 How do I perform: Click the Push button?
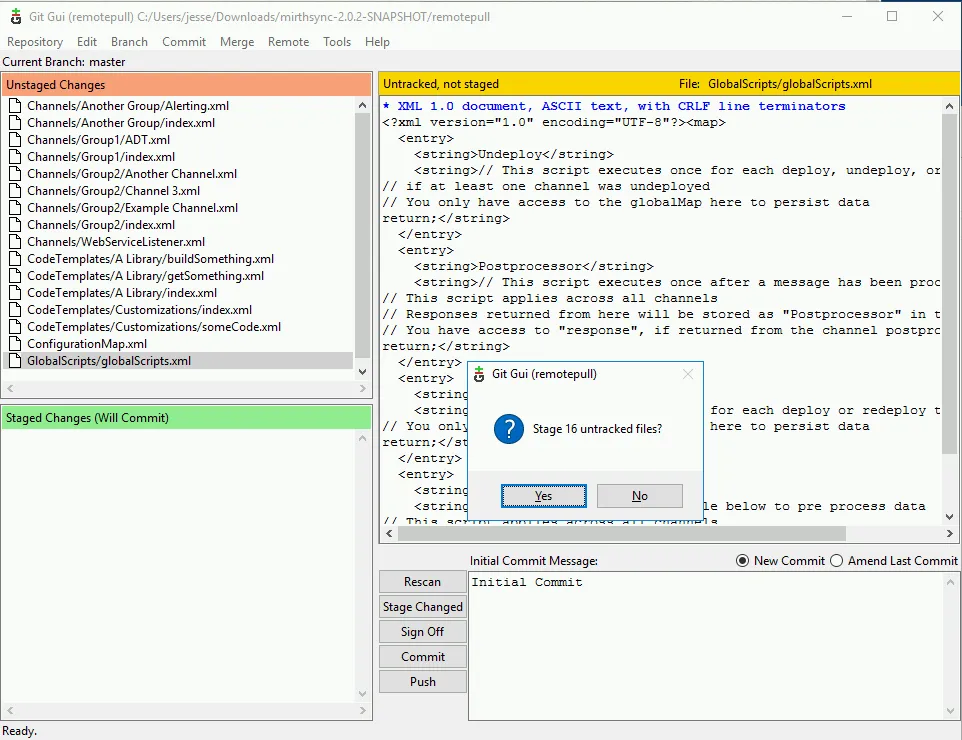tap(422, 681)
